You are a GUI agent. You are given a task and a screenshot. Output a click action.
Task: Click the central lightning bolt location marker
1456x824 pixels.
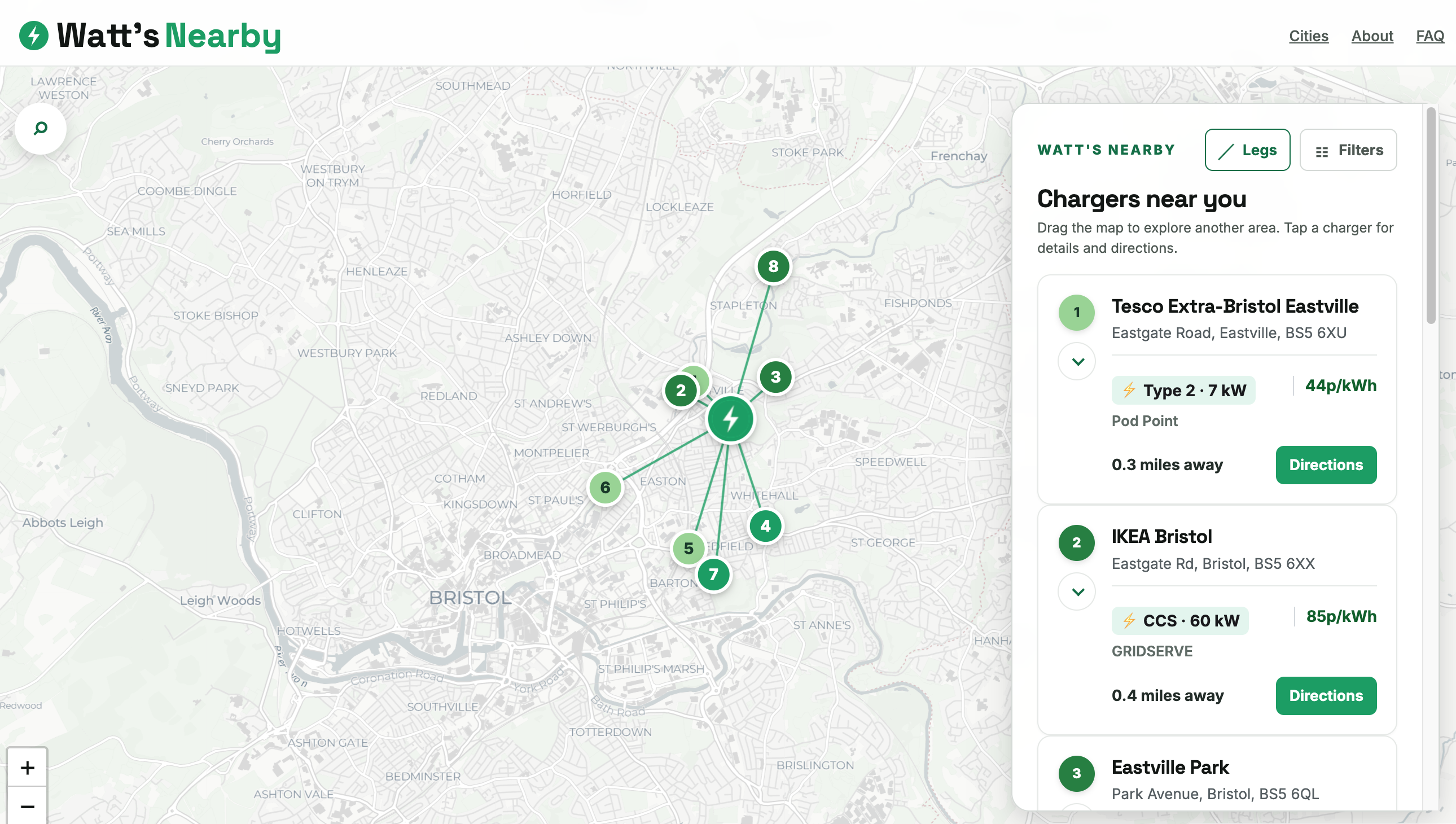(x=731, y=419)
